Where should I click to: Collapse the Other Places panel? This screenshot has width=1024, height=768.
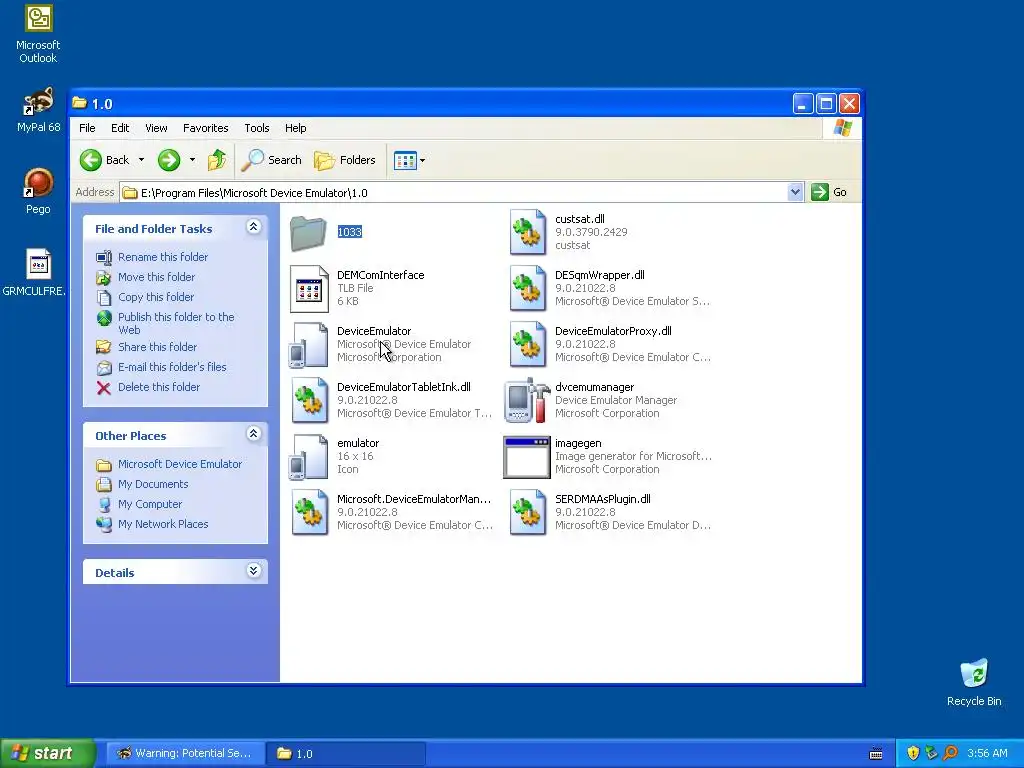coord(253,434)
